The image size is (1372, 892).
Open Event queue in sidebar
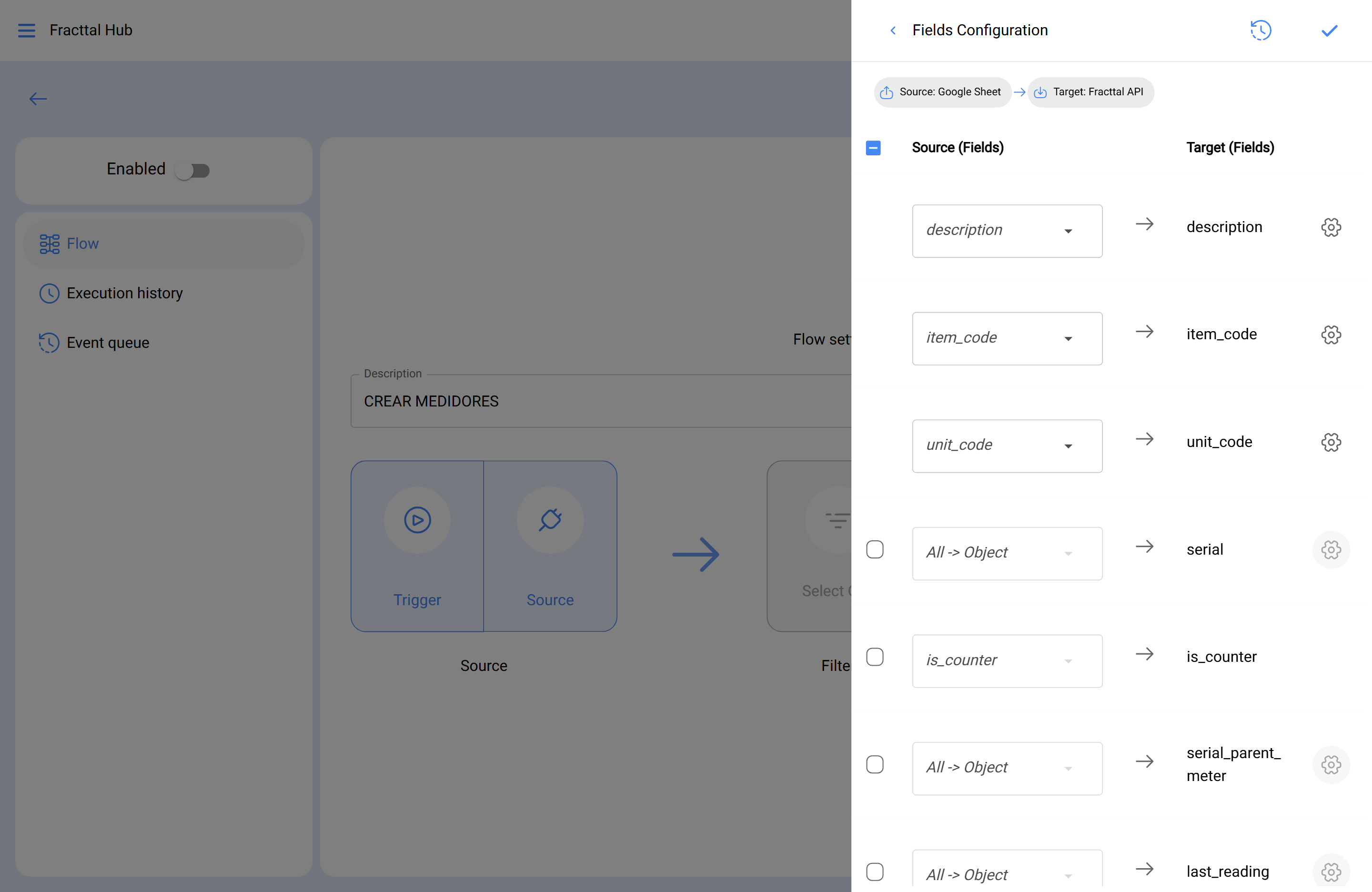pos(108,343)
